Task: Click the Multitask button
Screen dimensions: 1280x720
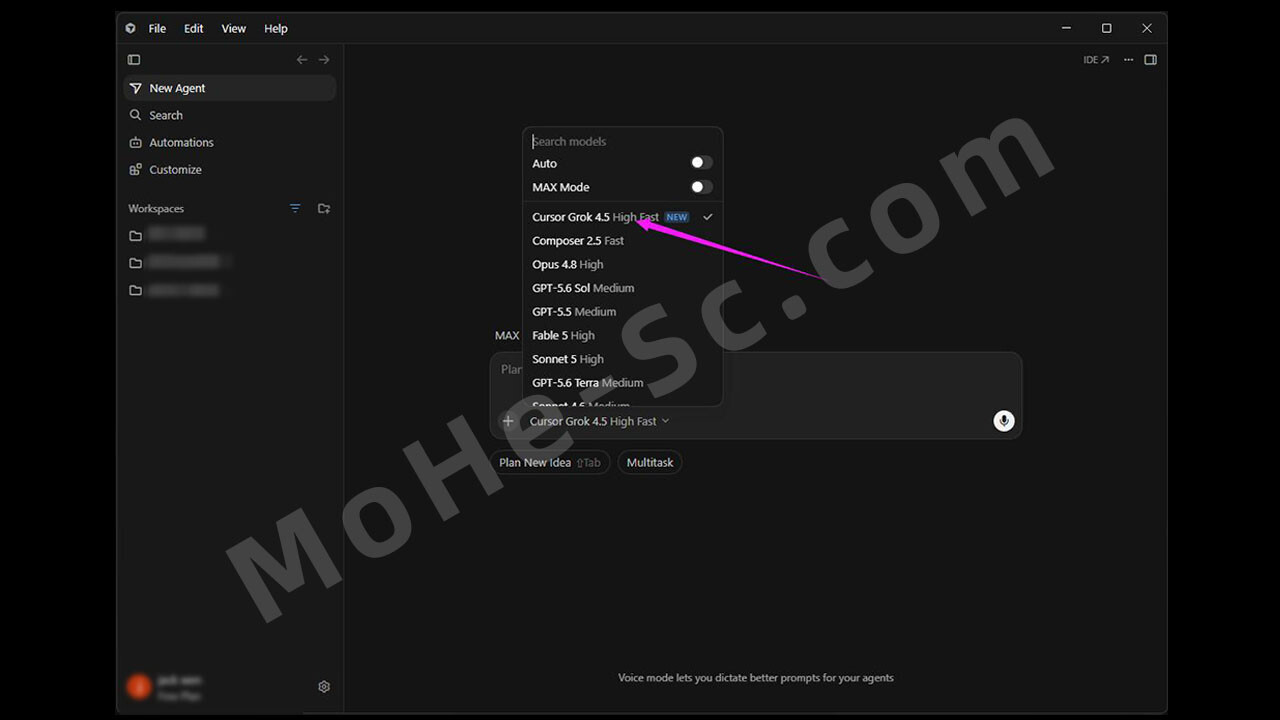Action: 650,462
